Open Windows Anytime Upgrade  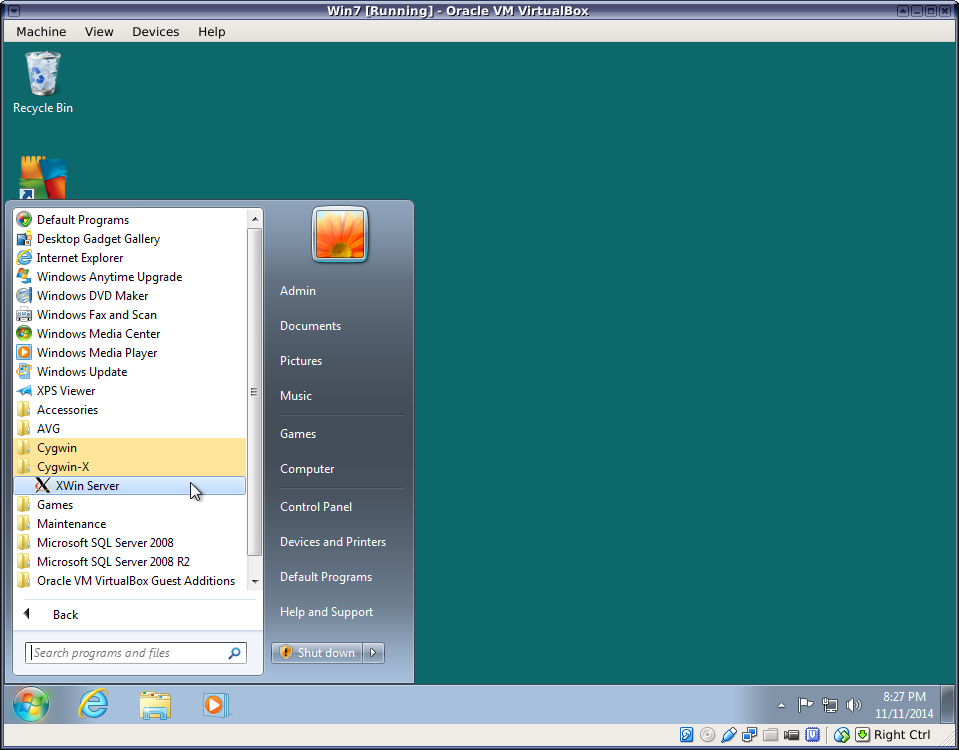coord(130,277)
